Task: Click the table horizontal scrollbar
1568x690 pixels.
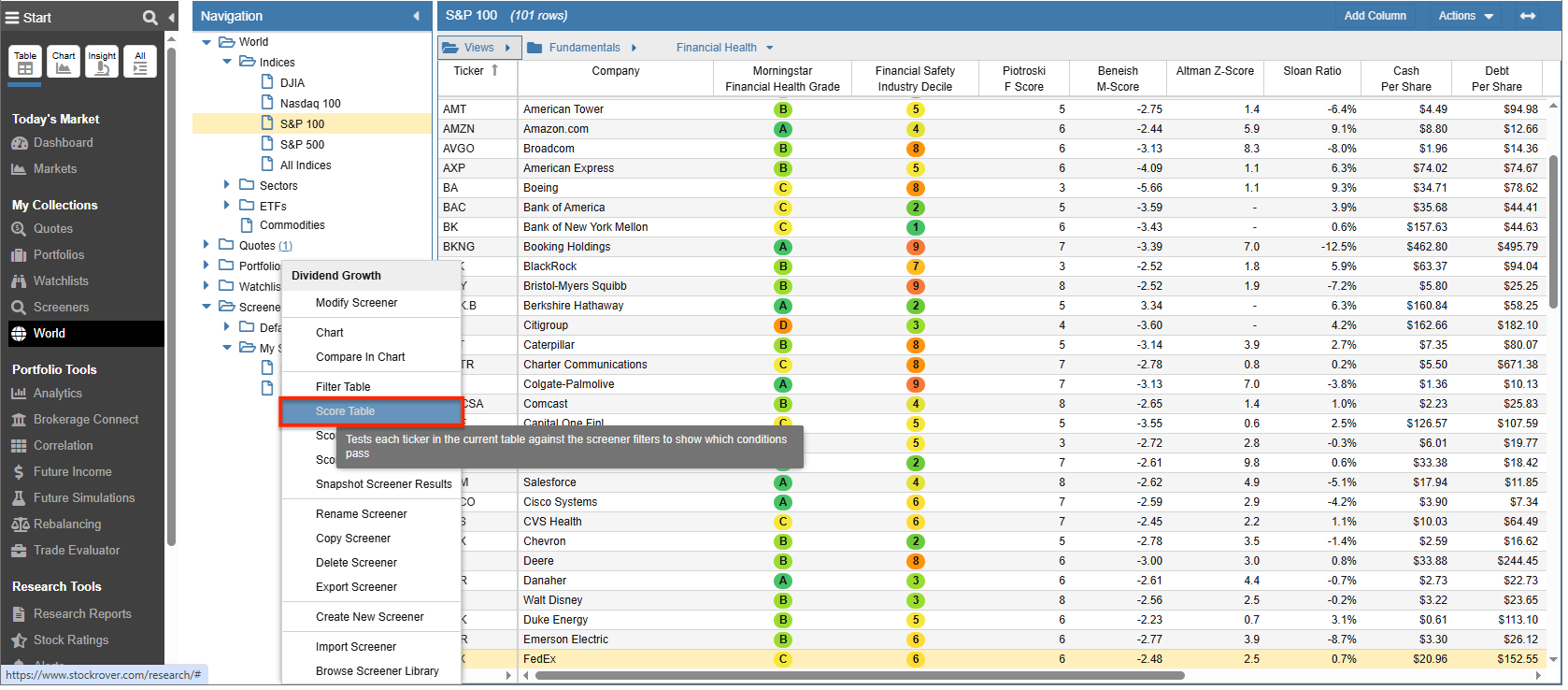Action: (x=858, y=675)
